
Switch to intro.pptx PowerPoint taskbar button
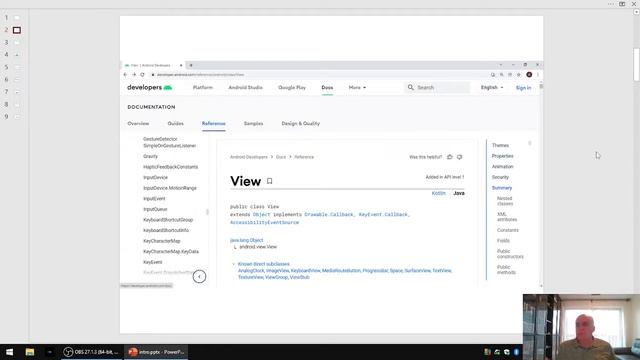point(156,352)
